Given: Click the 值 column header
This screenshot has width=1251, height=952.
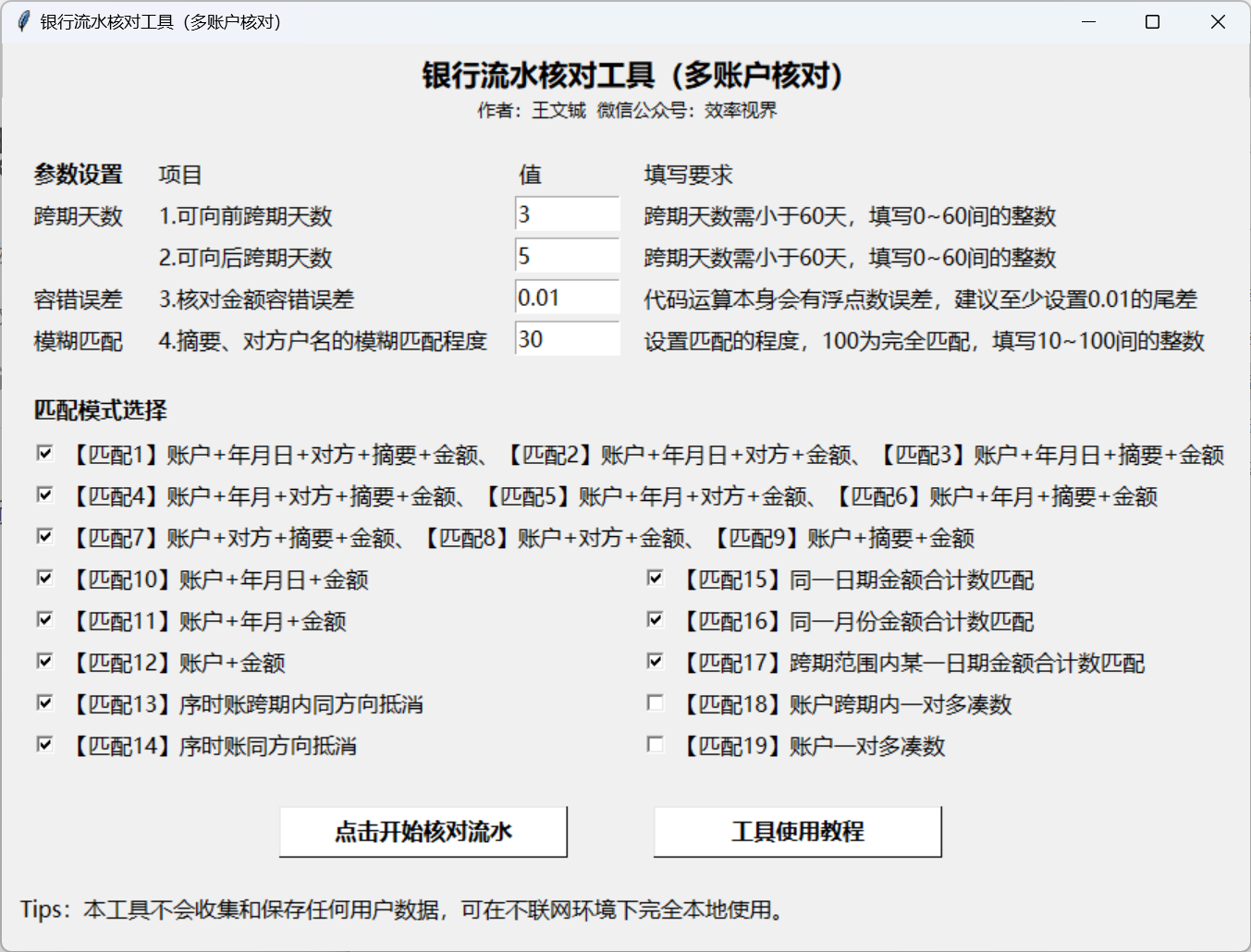Looking at the screenshot, I should pyautogui.click(x=530, y=175).
